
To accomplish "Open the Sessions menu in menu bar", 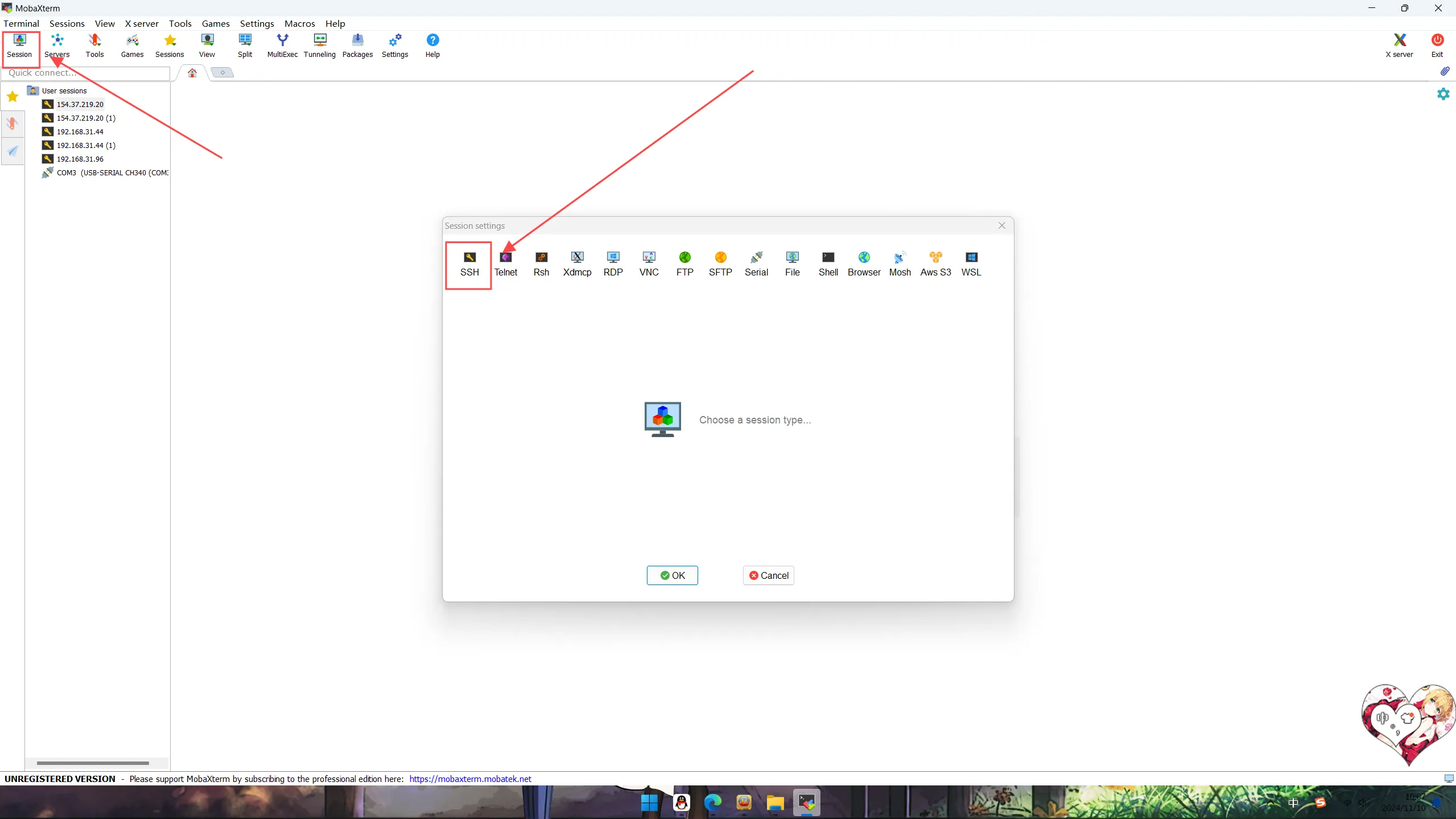I will (x=67, y=23).
